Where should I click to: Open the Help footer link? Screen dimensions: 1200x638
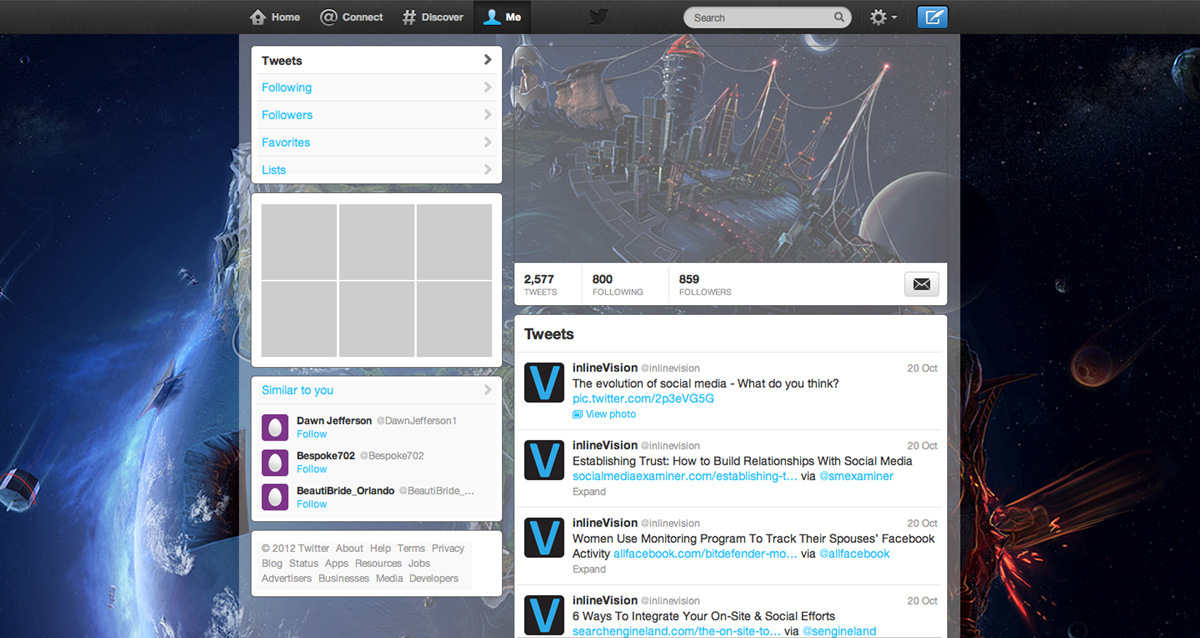[x=380, y=548]
